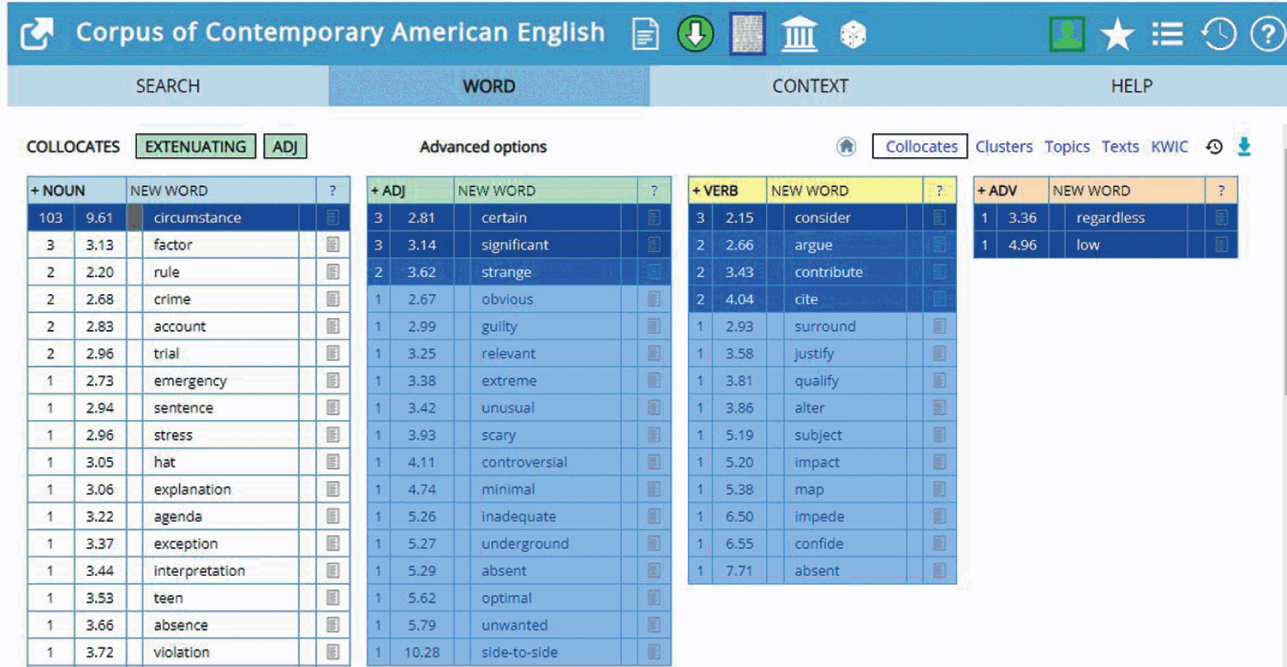The image size is (1287, 667).
Task: Open the question mark help icon in header
Action: point(1267,35)
